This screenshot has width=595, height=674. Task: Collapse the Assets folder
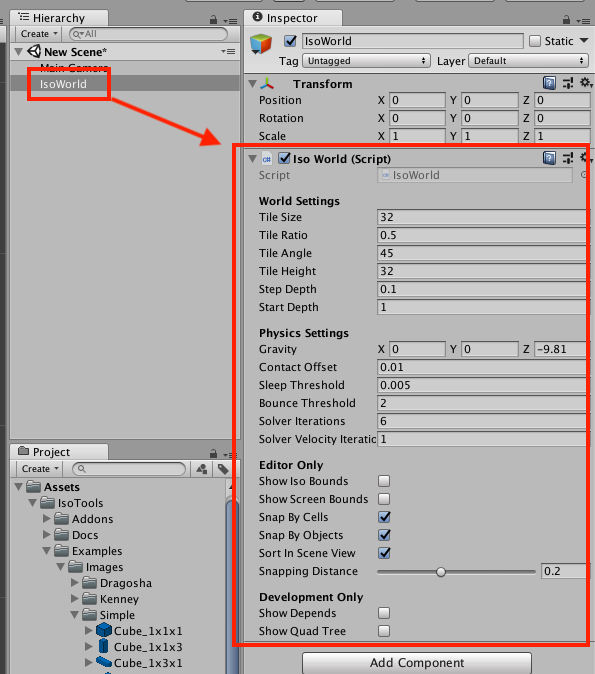(x=18, y=487)
